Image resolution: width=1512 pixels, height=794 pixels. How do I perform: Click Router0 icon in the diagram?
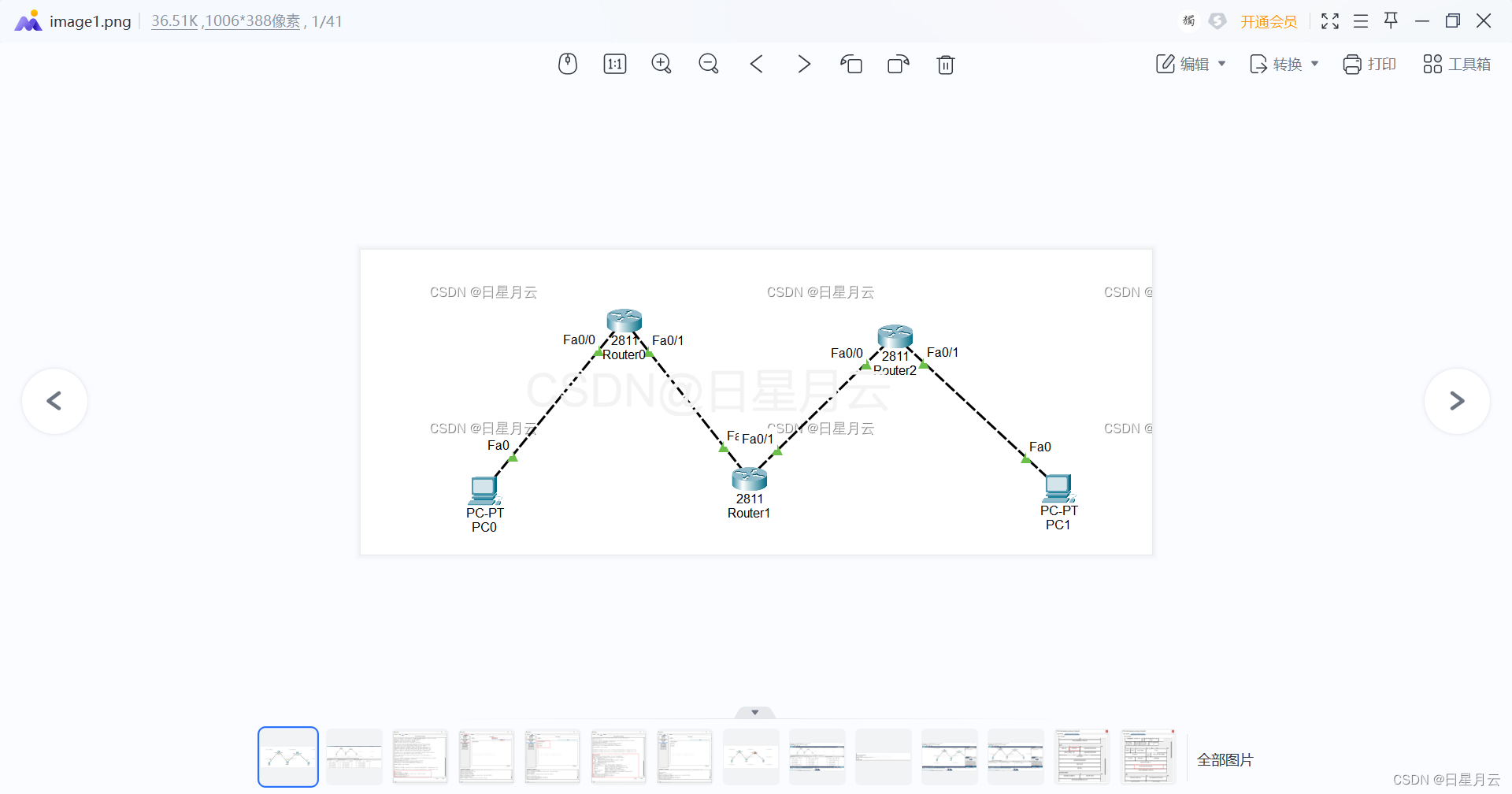click(624, 321)
